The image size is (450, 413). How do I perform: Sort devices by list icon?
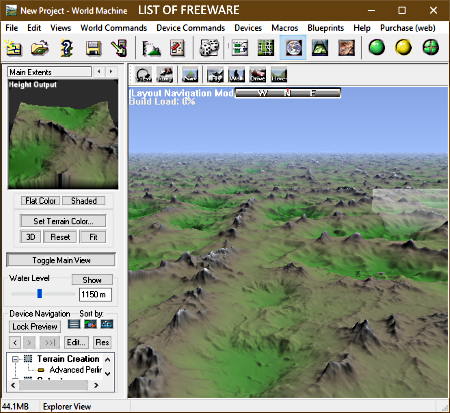point(74,324)
